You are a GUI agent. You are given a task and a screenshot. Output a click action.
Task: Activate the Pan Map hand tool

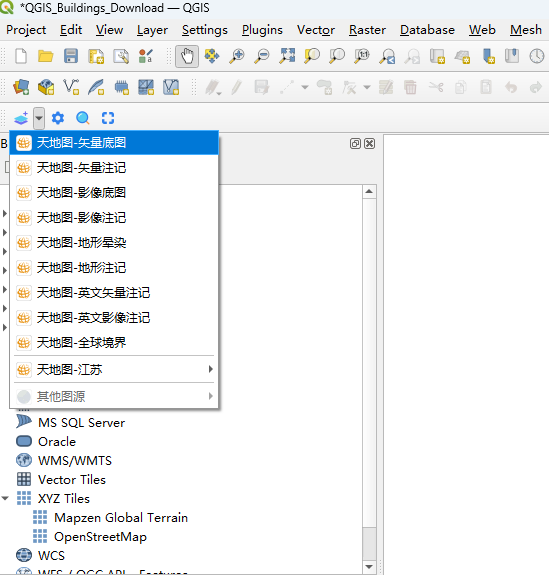[x=187, y=56]
